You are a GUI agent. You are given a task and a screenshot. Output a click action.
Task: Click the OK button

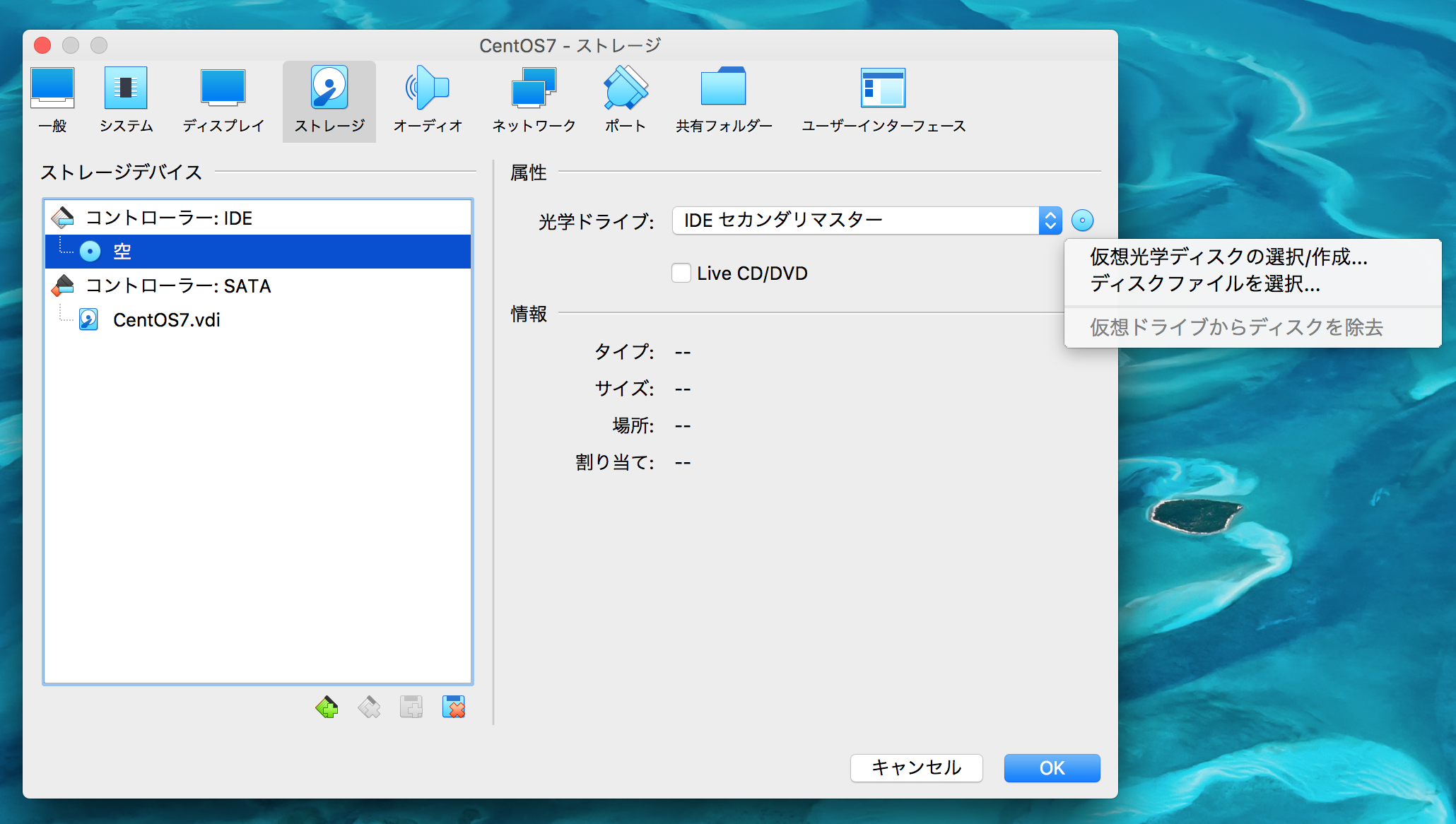(x=1052, y=768)
